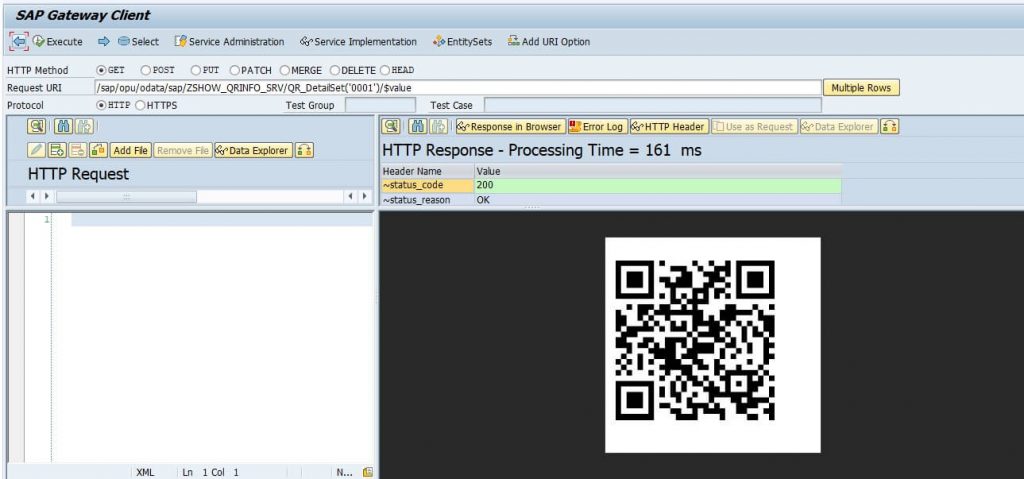Click the binoculars Find icon in response pane
1024x479 pixels.
coord(418,127)
